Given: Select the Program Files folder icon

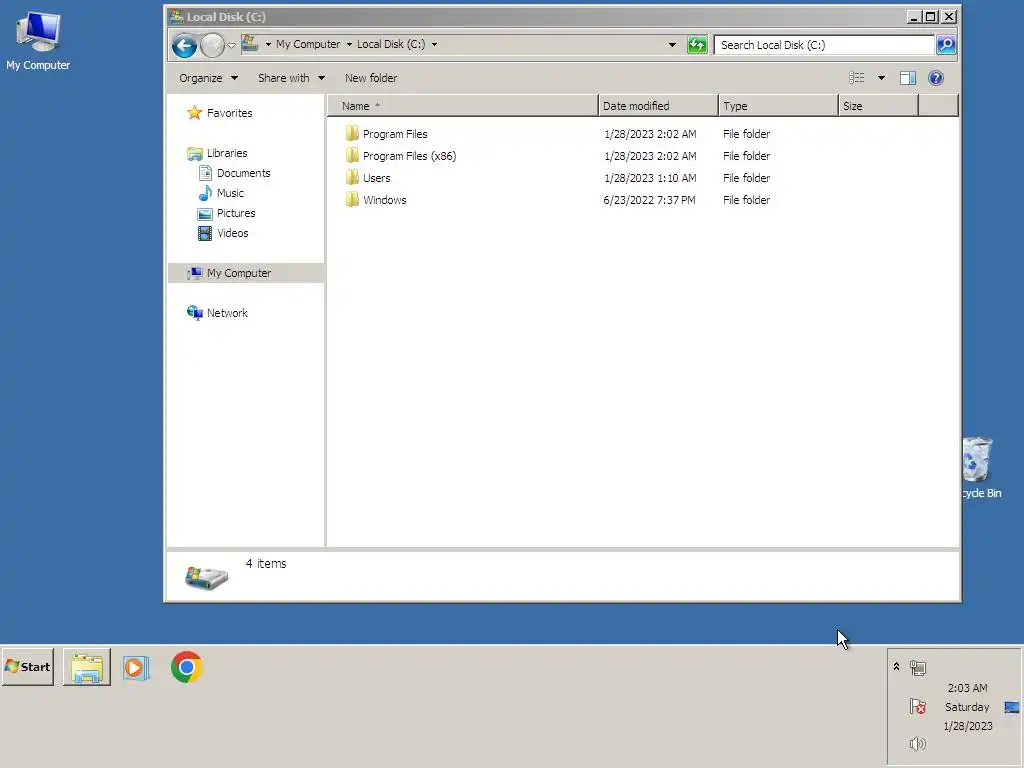Looking at the screenshot, I should tap(352, 134).
